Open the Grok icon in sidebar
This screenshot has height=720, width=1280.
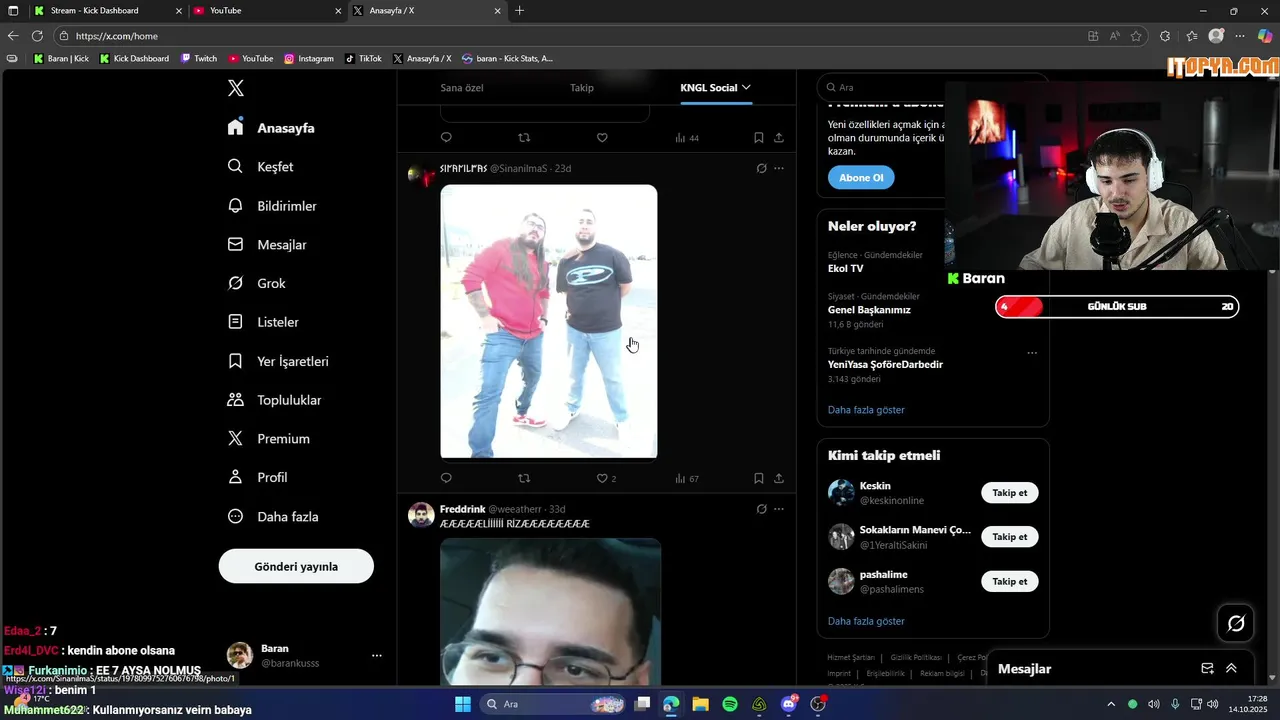pyautogui.click(x=235, y=283)
